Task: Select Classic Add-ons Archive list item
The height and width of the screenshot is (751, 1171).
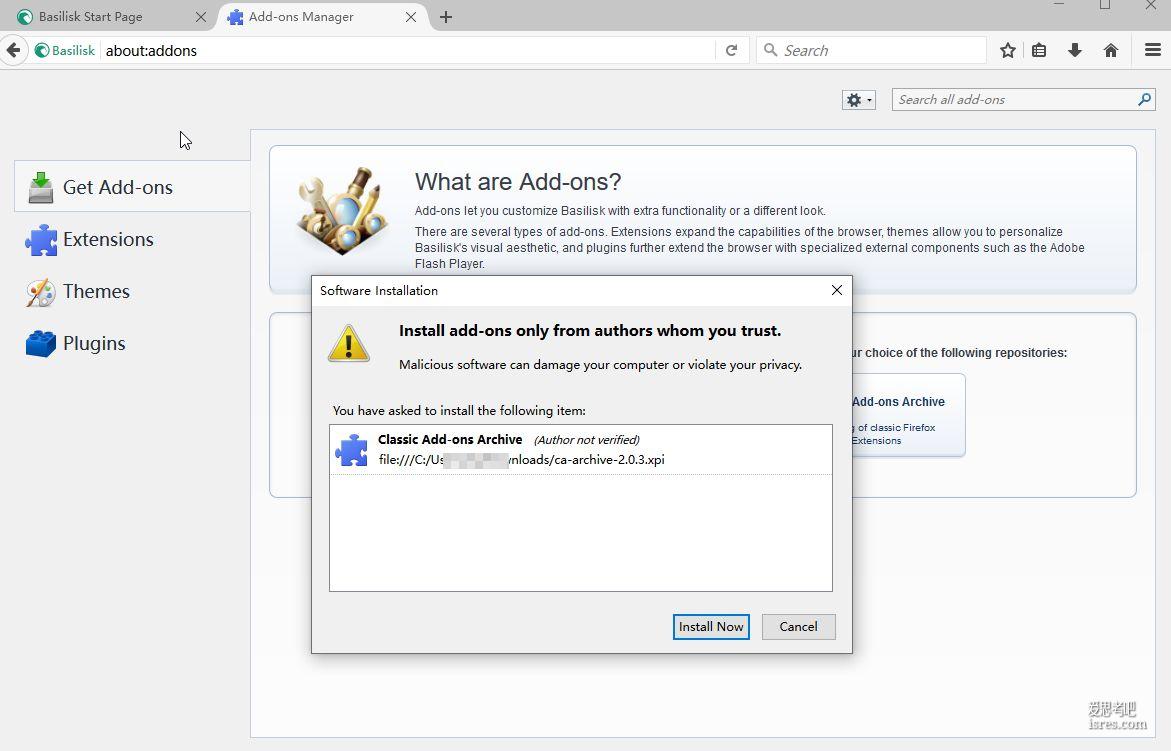Action: (x=580, y=449)
